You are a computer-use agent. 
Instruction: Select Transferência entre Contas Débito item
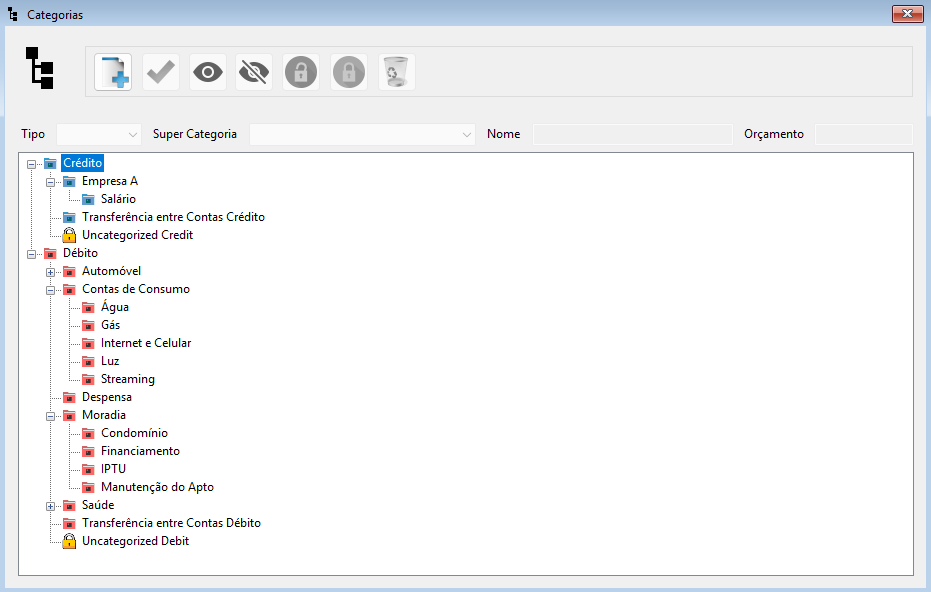[x=171, y=523]
